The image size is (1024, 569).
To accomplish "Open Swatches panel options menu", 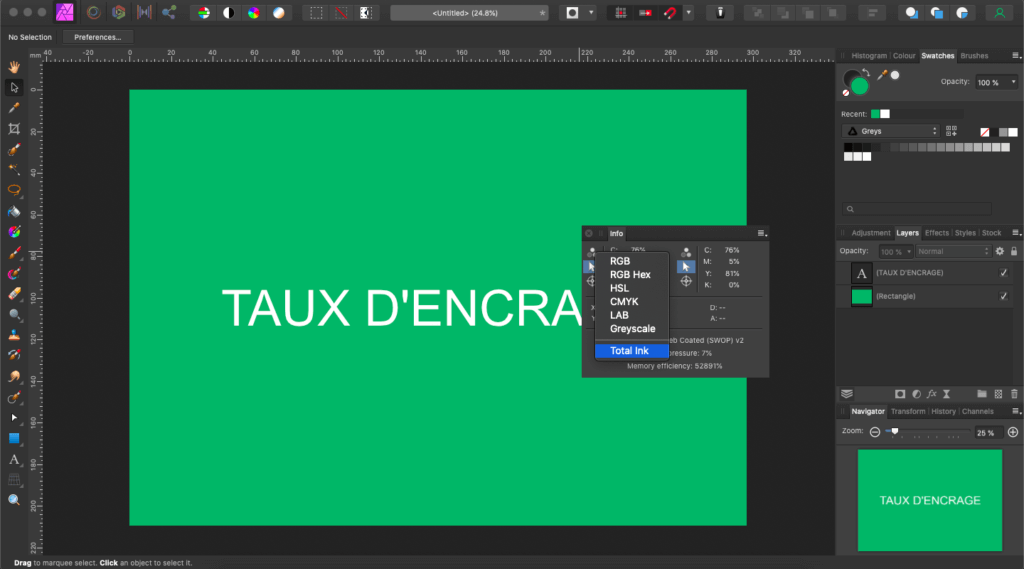I will pyautogui.click(x=1016, y=56).
